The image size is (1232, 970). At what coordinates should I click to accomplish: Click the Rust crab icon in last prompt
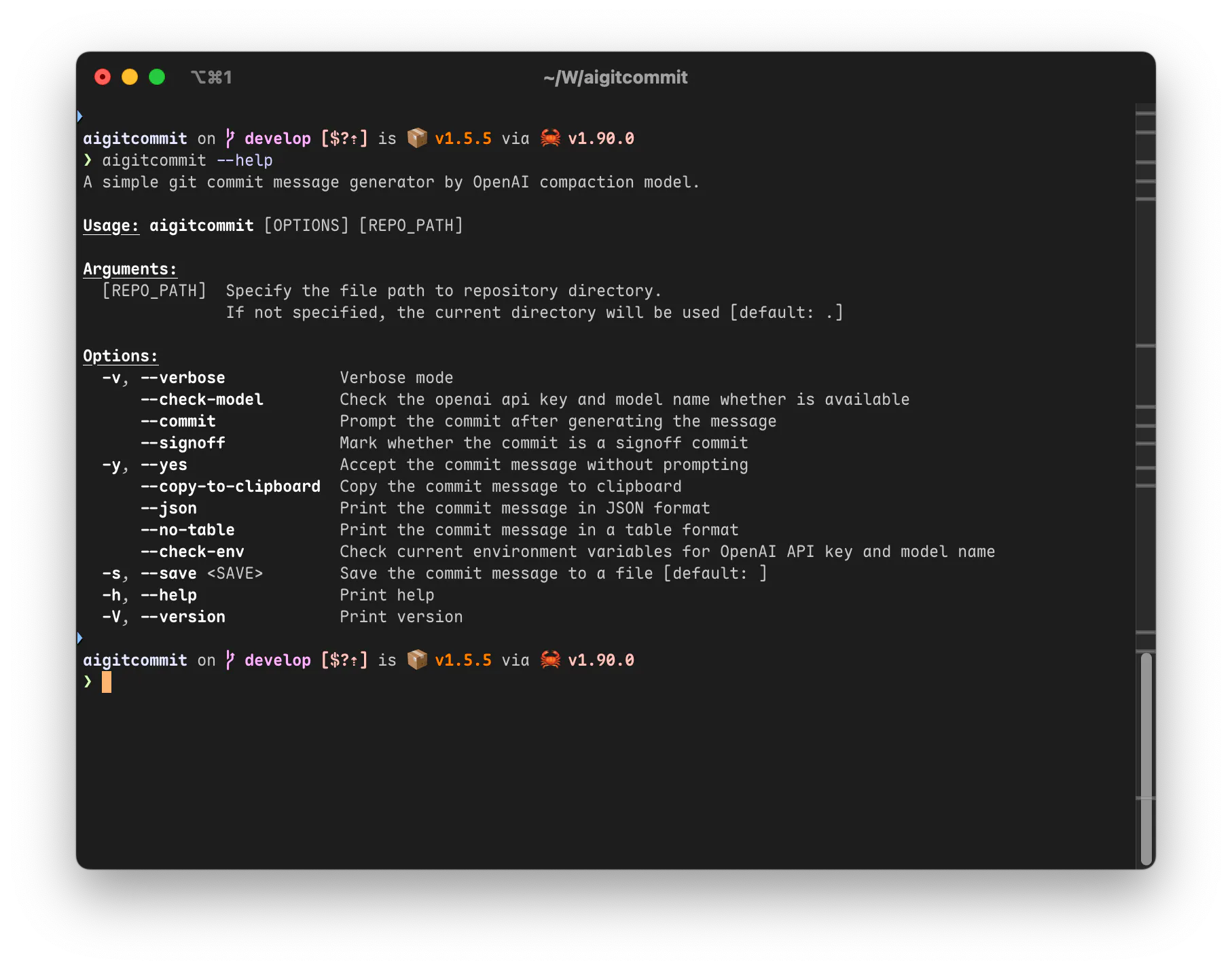[550, 660]
